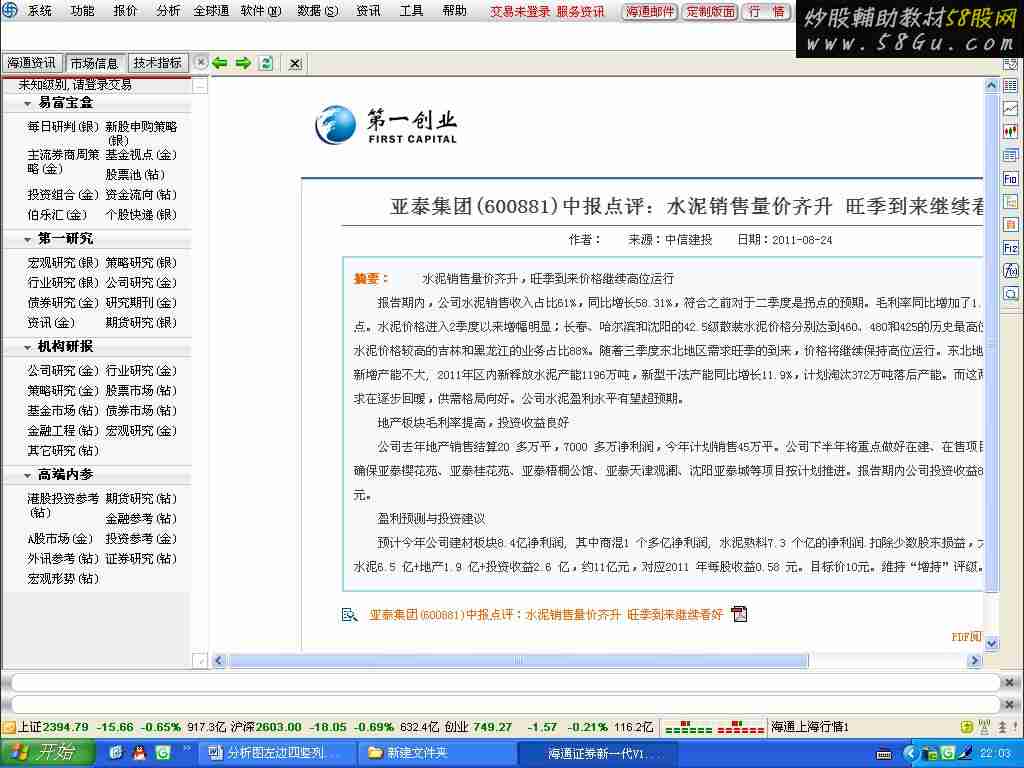
Task: Open 外讯参考(钻) link
Action: [x=63, y=558]
